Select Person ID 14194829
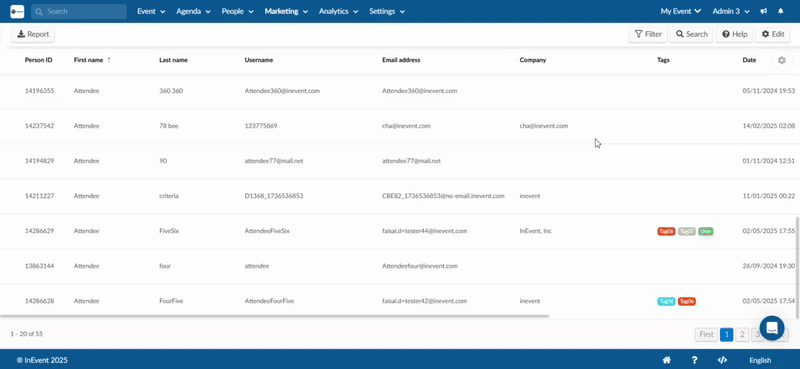800x369 pixels. pyautogui.click(x=39, y=161)
